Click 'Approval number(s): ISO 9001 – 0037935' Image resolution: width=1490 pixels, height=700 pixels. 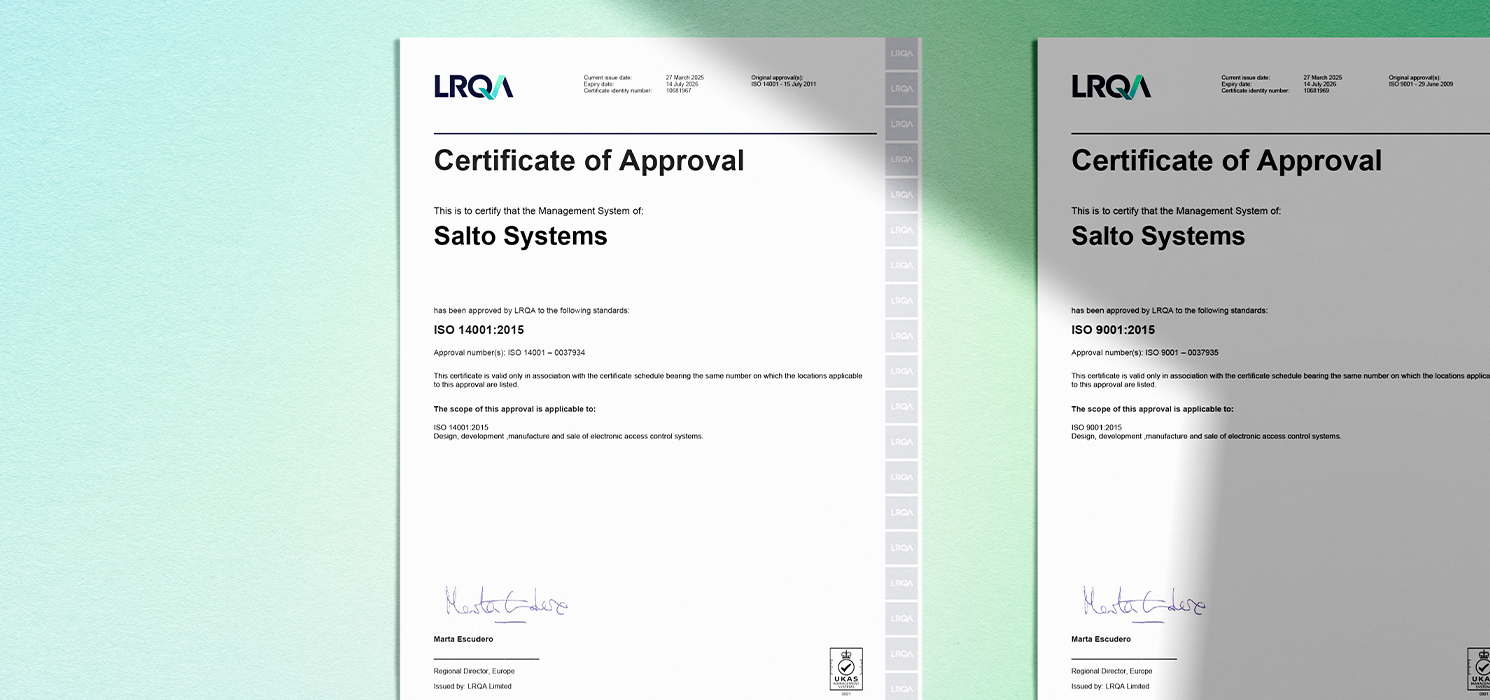click(1145, 353)
